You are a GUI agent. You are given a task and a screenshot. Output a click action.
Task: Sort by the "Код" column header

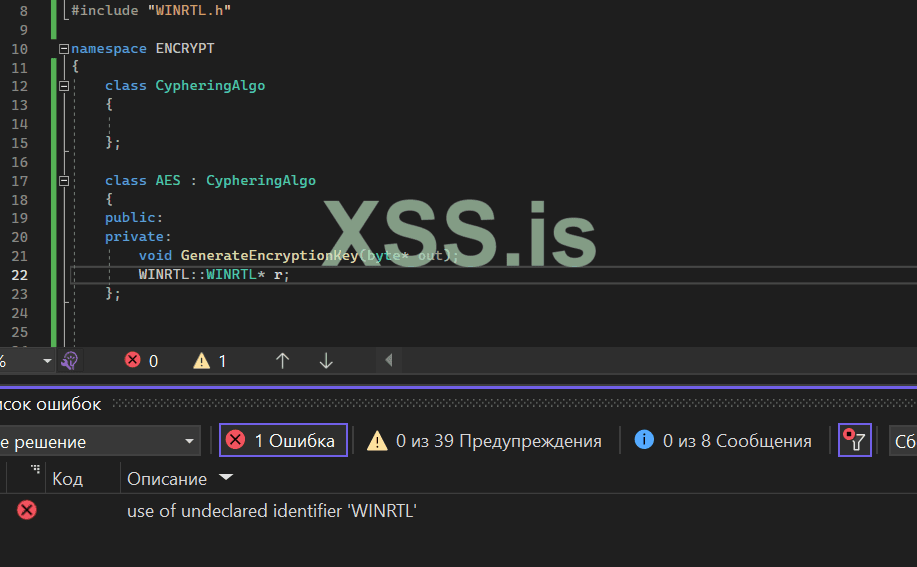(68, 479)
